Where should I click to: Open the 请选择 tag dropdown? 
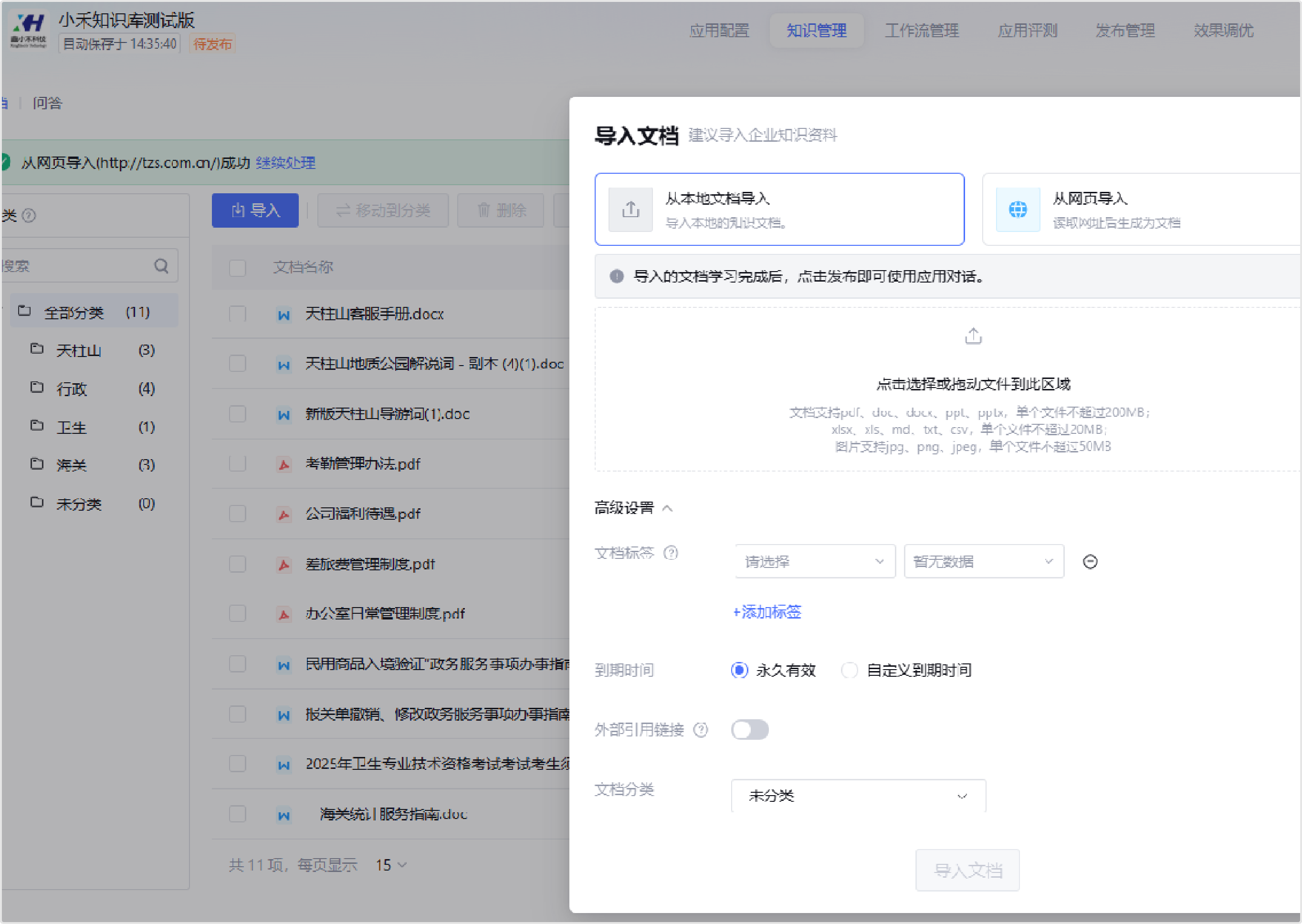click(814, 561)
